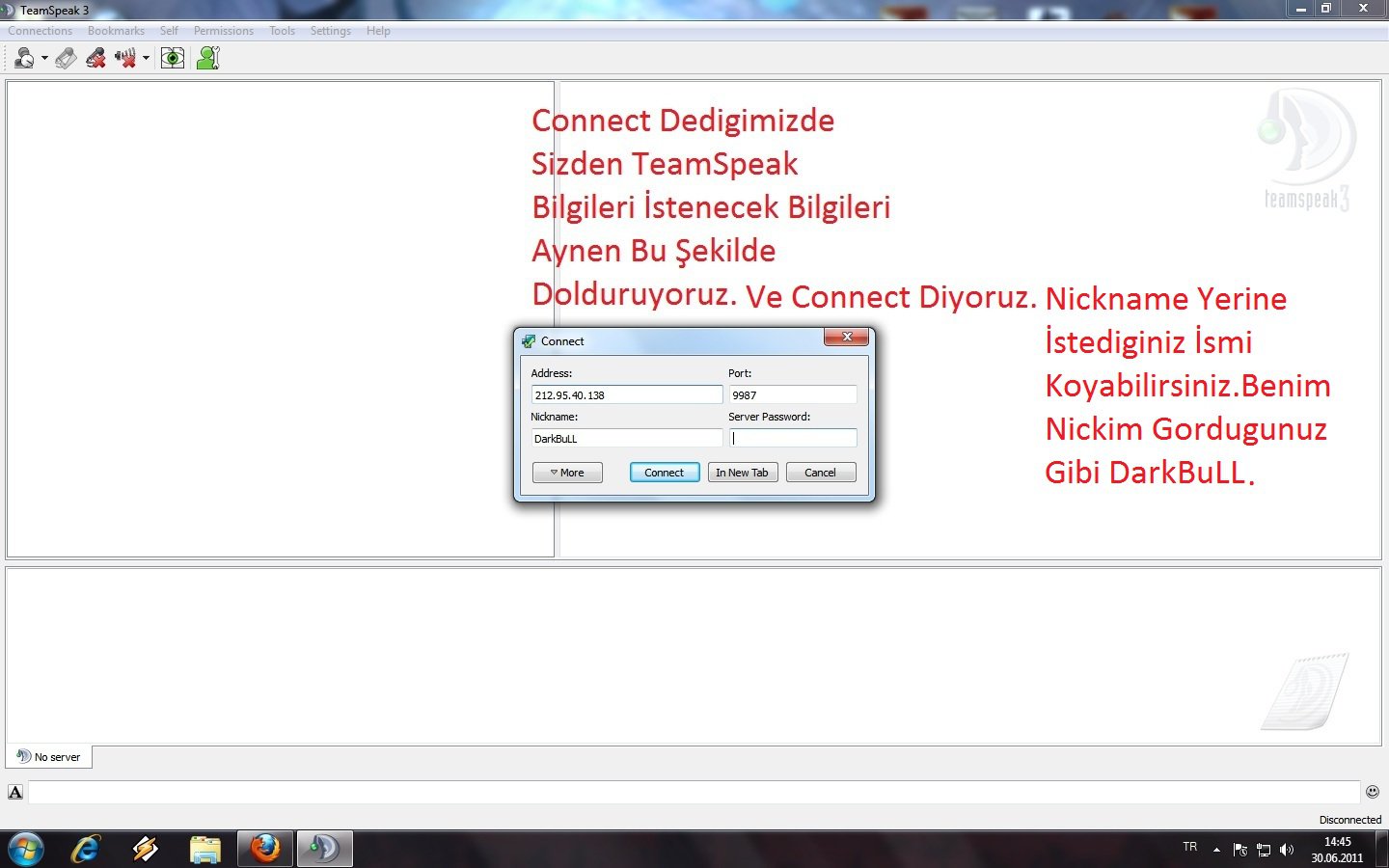Restore down the TeamSpeak 3 window
Screen dimensions: 1389x868
(x=1326, y=8)
